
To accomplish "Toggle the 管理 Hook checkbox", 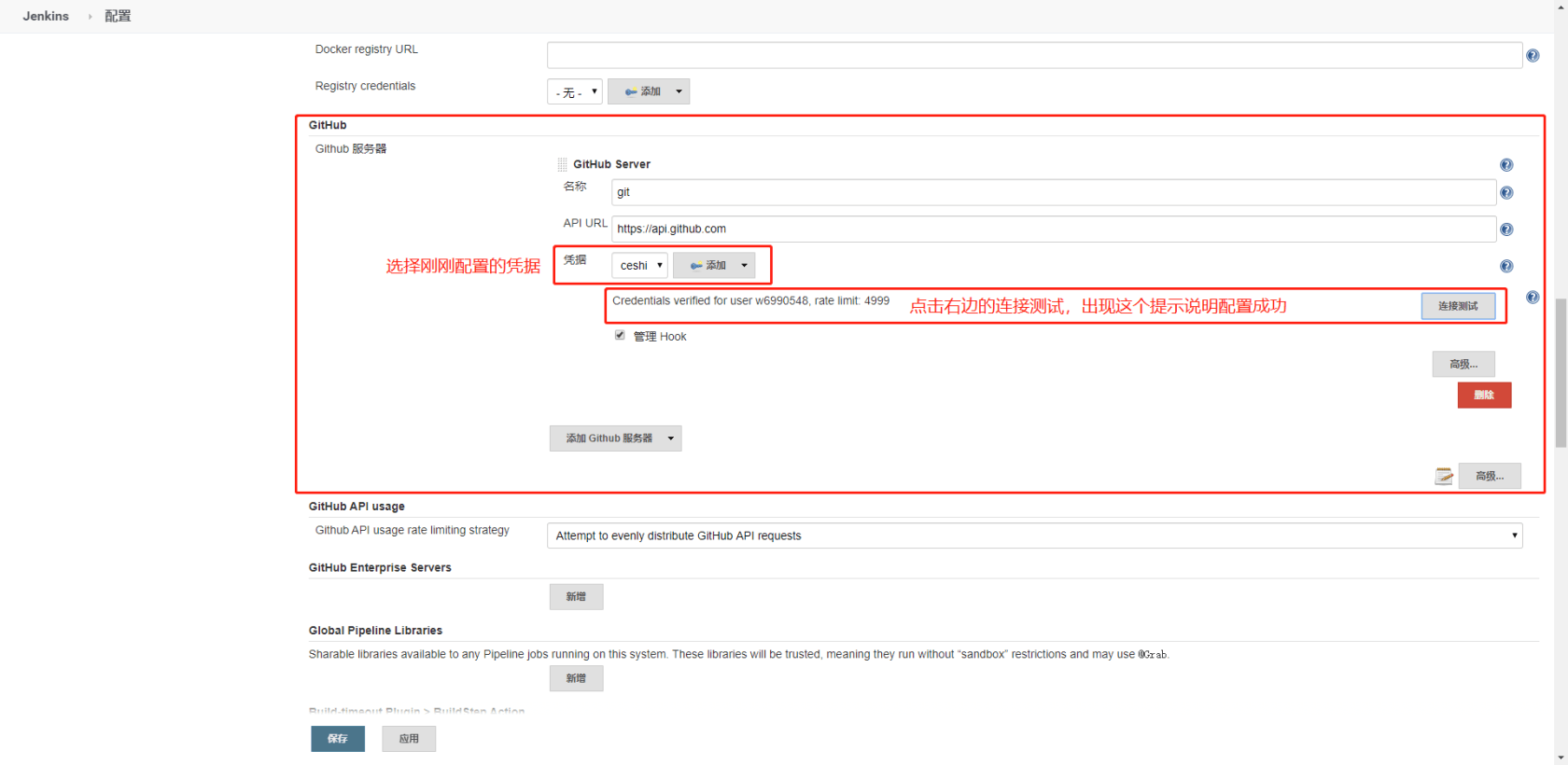I will (x=620, y=335).
